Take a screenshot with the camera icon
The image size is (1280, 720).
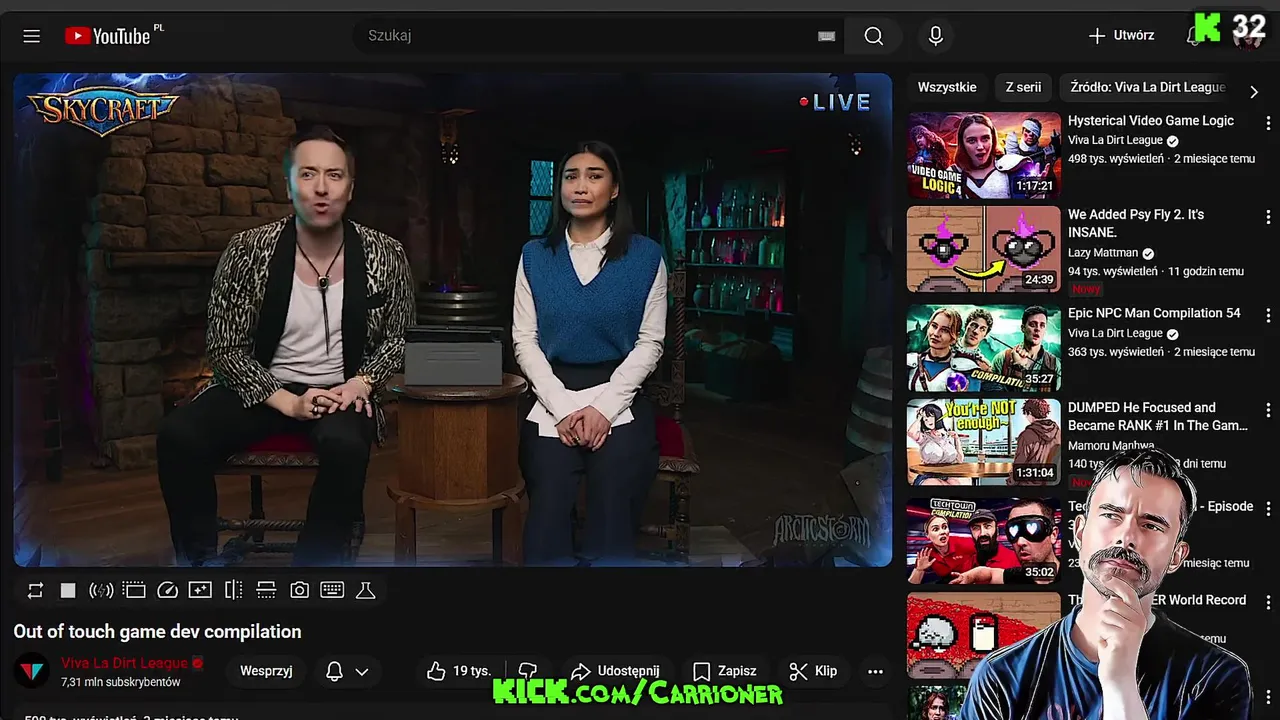click(x=299, y=590)
